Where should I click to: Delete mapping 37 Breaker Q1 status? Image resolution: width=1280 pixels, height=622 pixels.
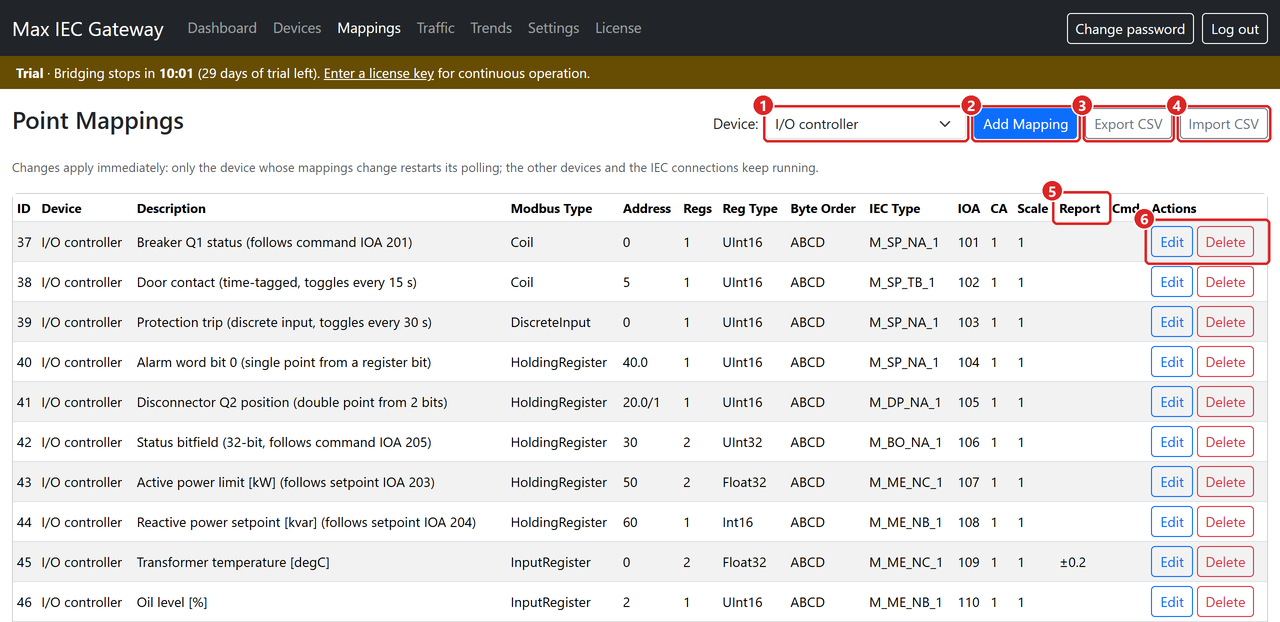point(1225,242)
